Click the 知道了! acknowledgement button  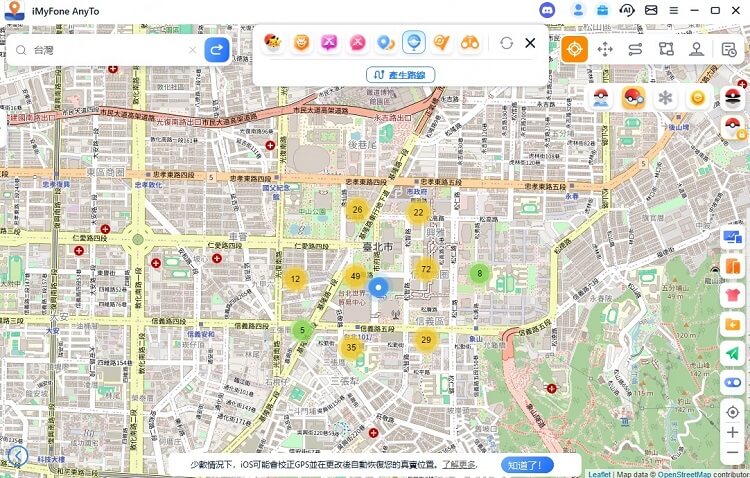pos(527,465)
